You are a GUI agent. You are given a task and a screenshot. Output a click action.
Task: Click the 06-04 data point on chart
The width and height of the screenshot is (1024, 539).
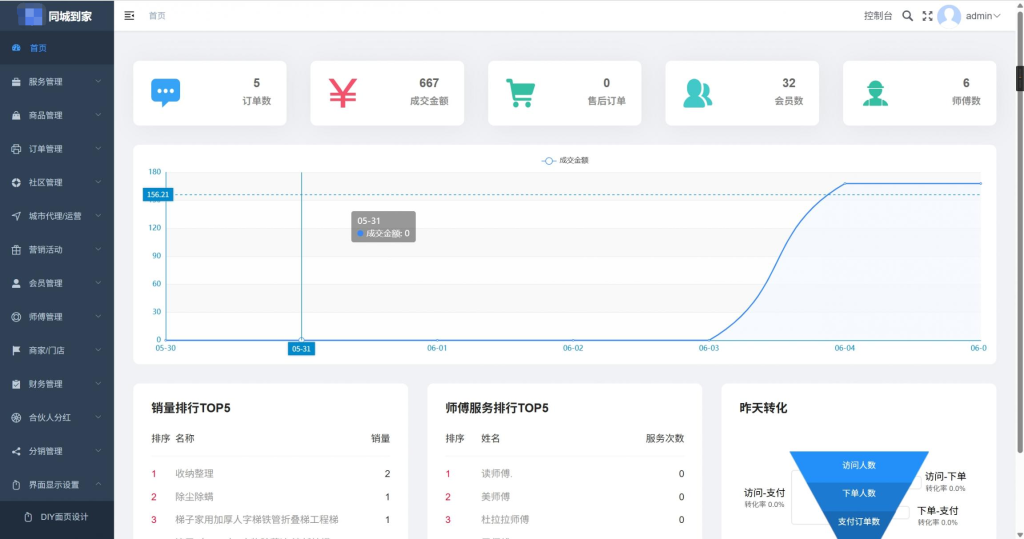844,184
